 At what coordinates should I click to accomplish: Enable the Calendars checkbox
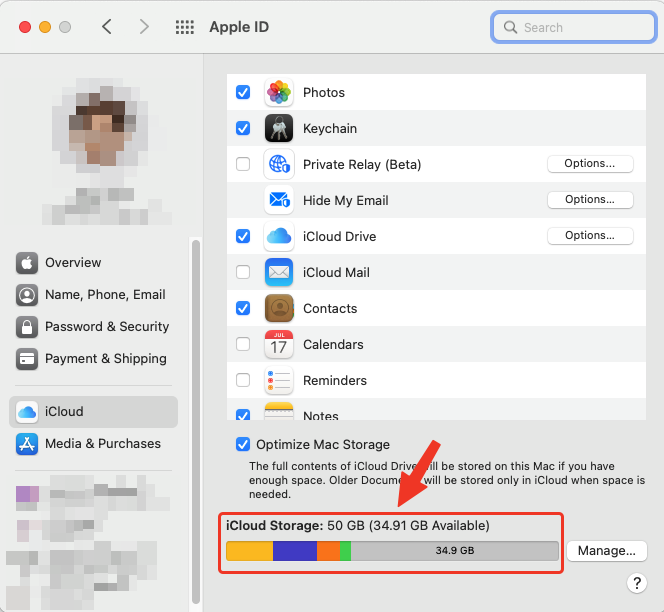point(243,344)
